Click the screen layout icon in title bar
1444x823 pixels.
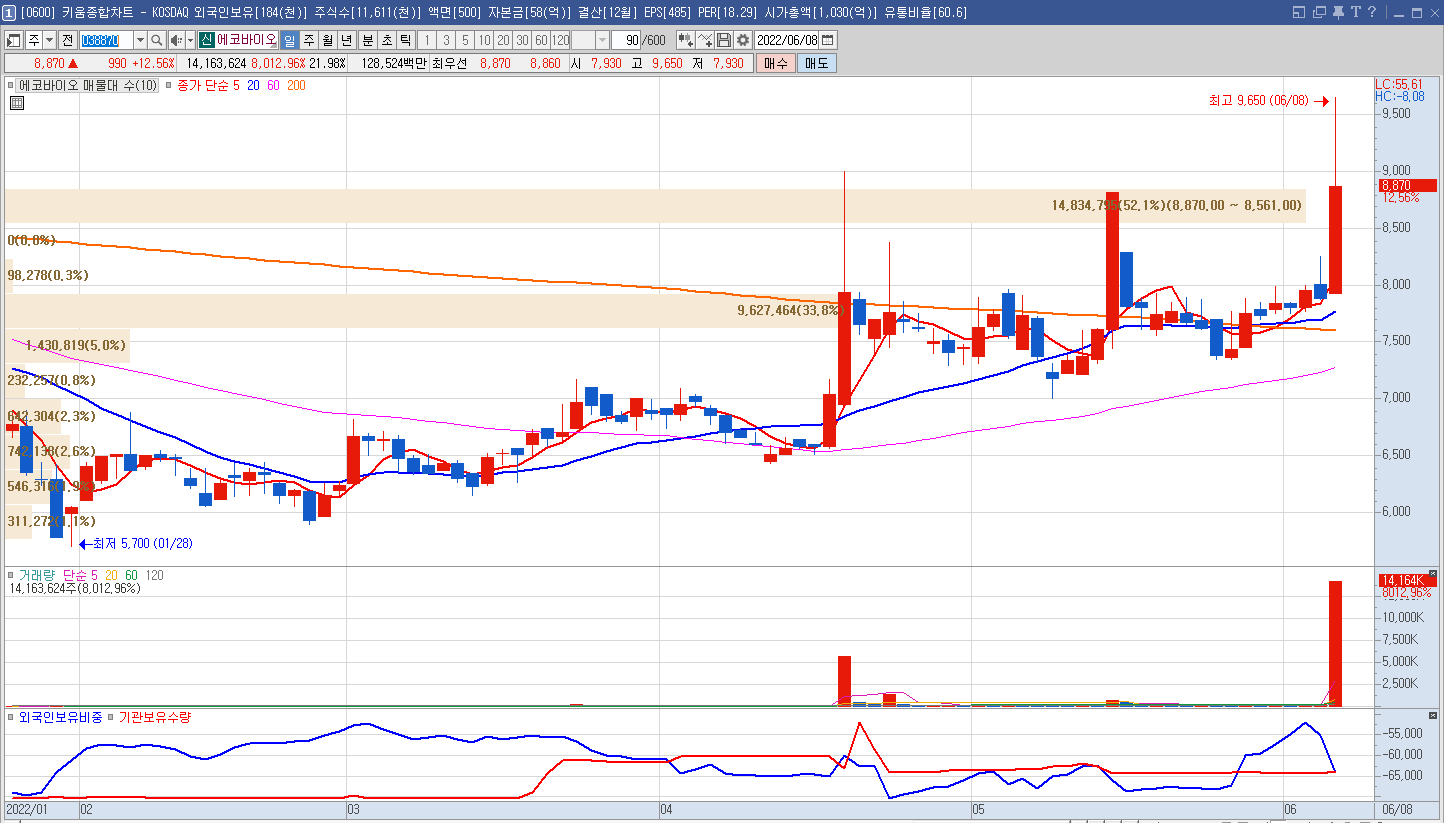click(1299, 12)
